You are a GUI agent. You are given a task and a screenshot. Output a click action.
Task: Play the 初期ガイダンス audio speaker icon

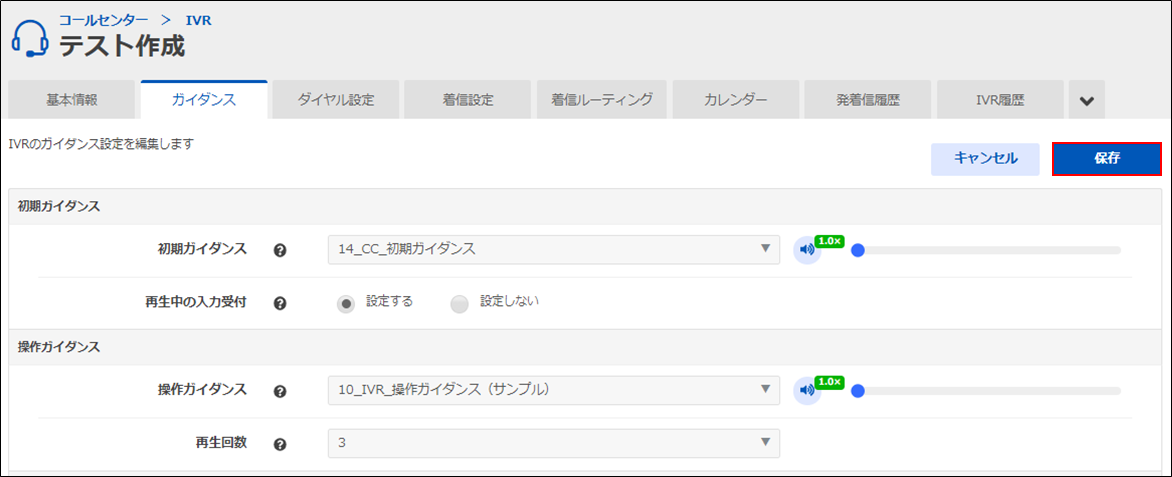pos(806,250)
